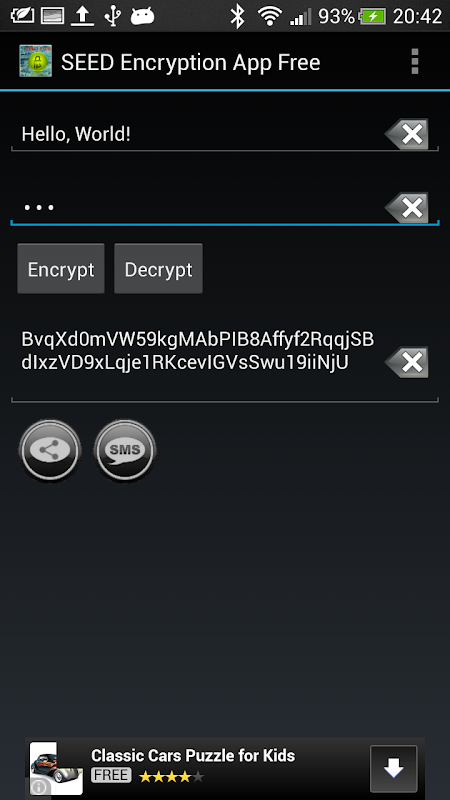This screenshot has width=450, height=800.
Task: Focus the masked password field
Action: click(x=197, y=208)
